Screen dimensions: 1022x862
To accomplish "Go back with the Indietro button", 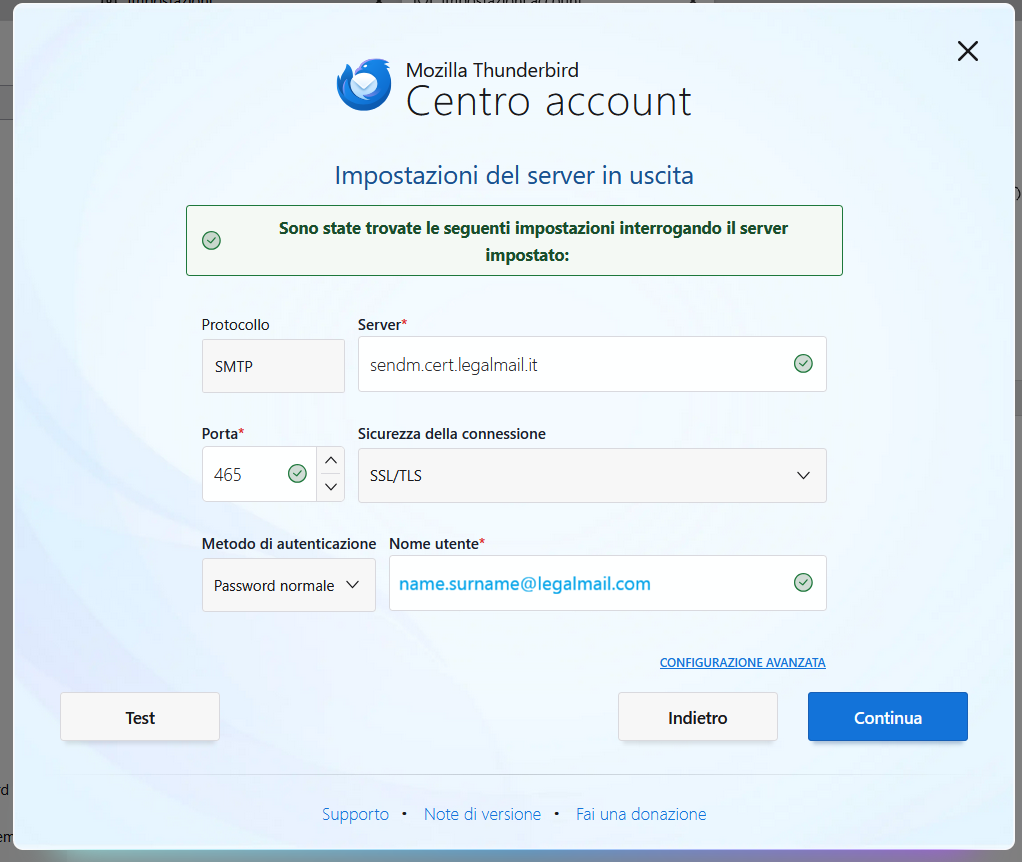I will point(697,717).
